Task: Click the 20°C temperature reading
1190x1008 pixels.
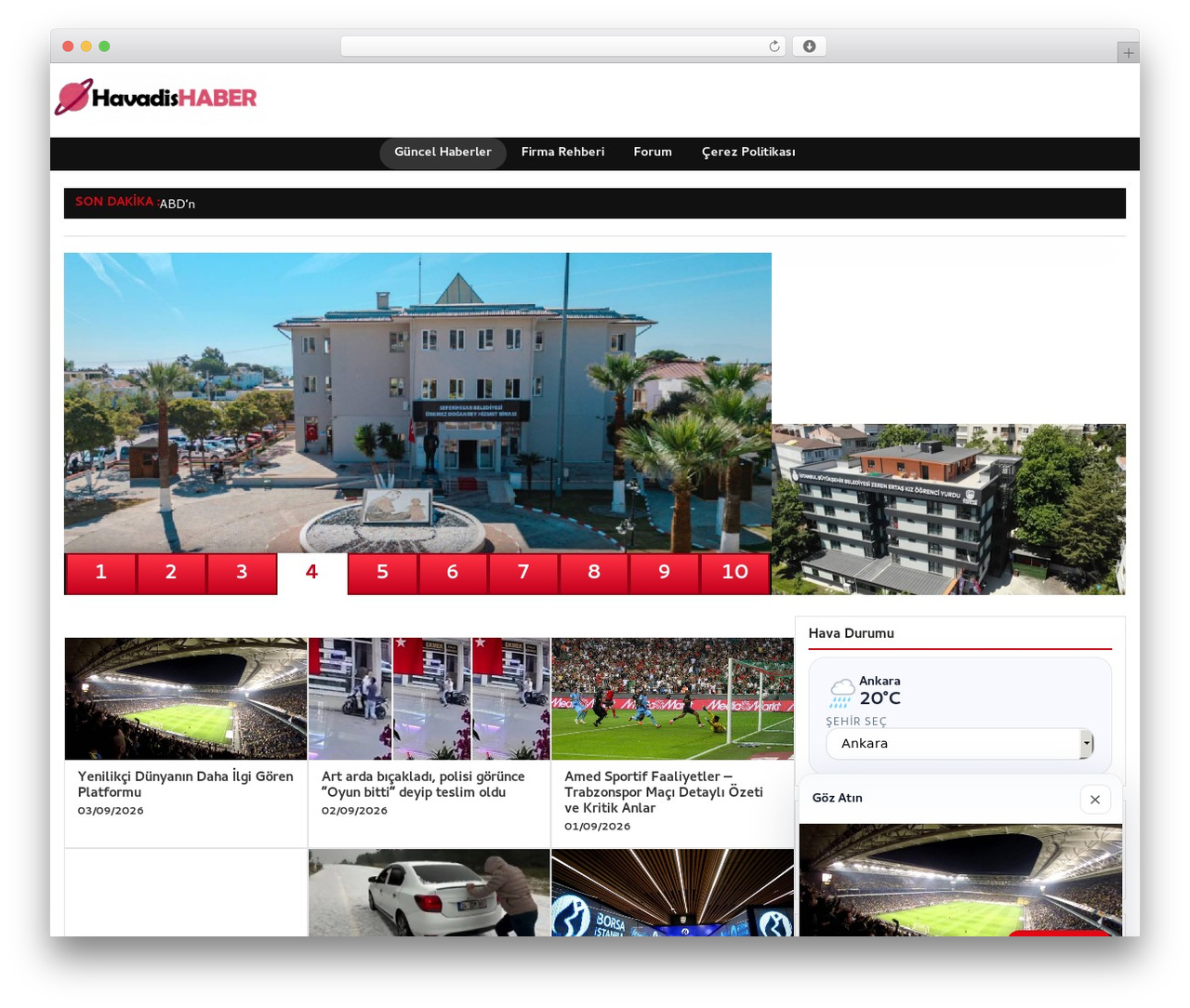Action: 880,698
